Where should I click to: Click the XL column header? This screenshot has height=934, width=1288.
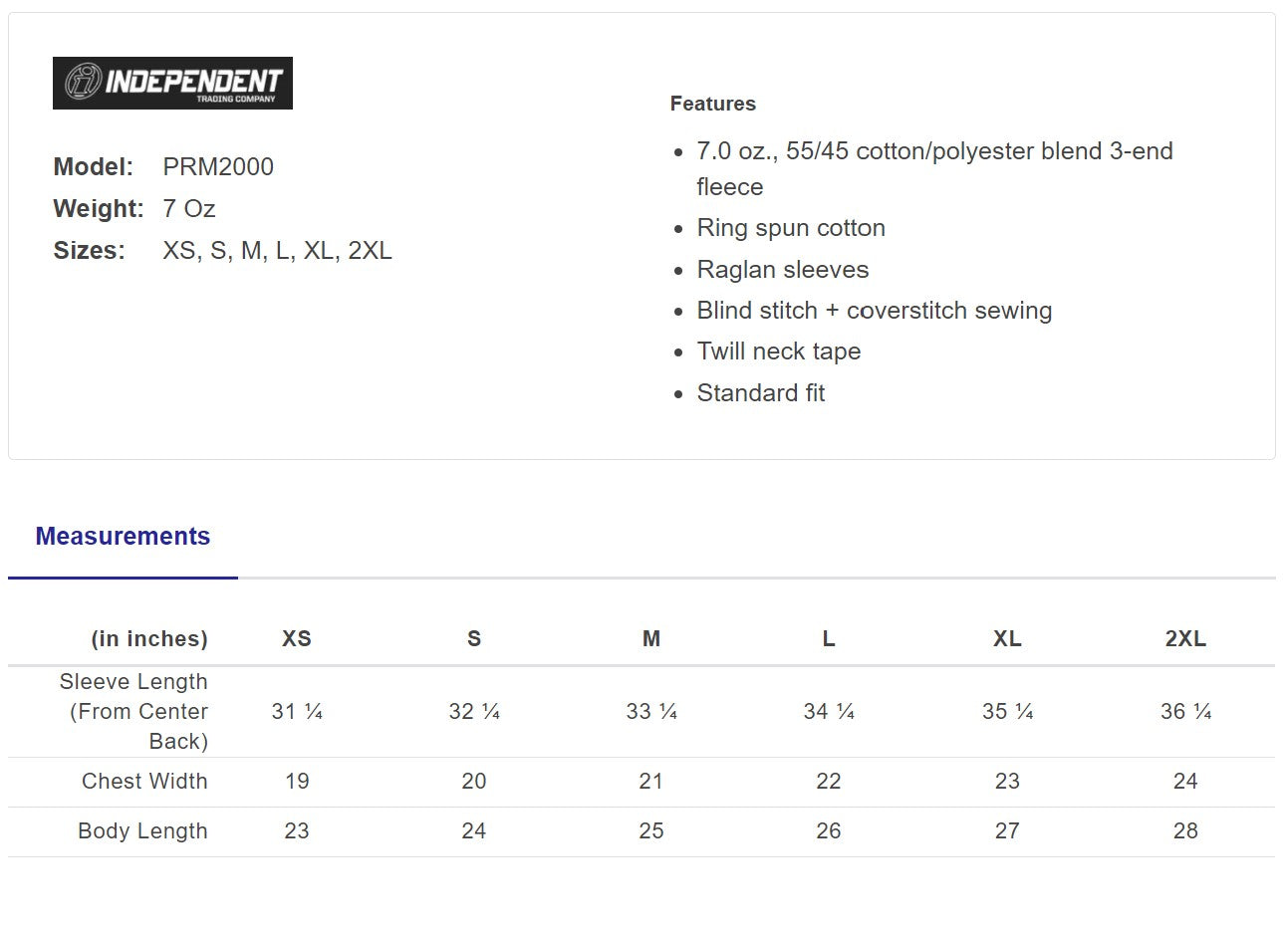tap(1007, 639)
